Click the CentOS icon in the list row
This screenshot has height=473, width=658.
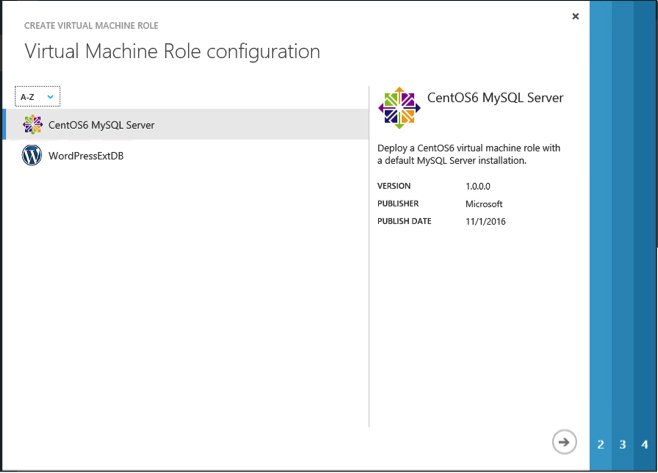click(x=32, y=125)
